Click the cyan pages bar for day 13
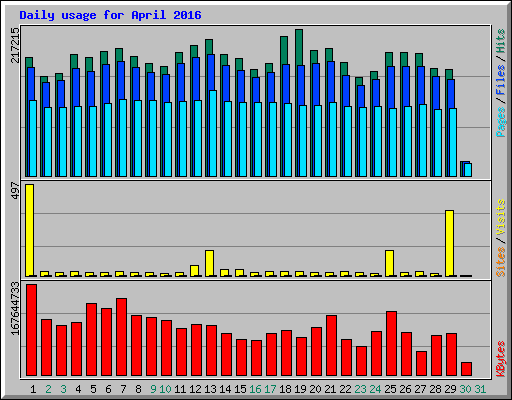 click(213, 133)
